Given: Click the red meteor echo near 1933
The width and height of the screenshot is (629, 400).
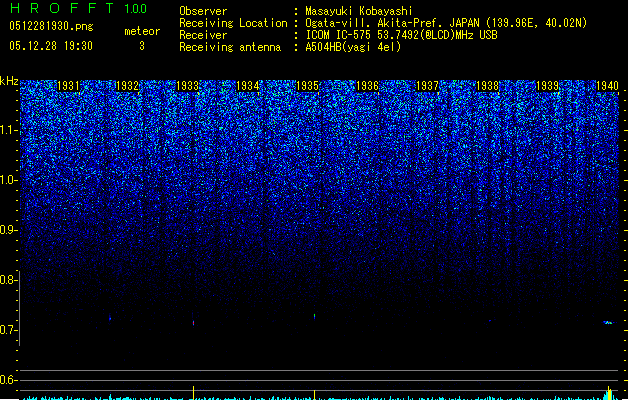Looking at the screenshot, I should [193, 323].
